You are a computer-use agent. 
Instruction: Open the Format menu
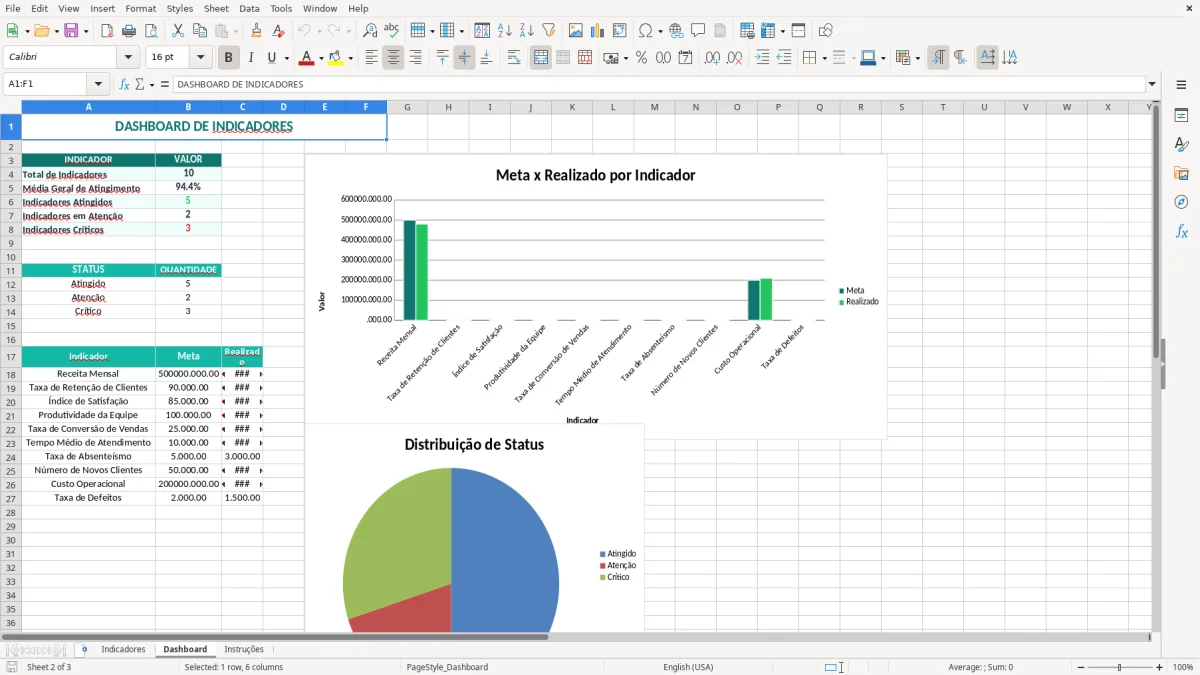click(x=140, y=8)
